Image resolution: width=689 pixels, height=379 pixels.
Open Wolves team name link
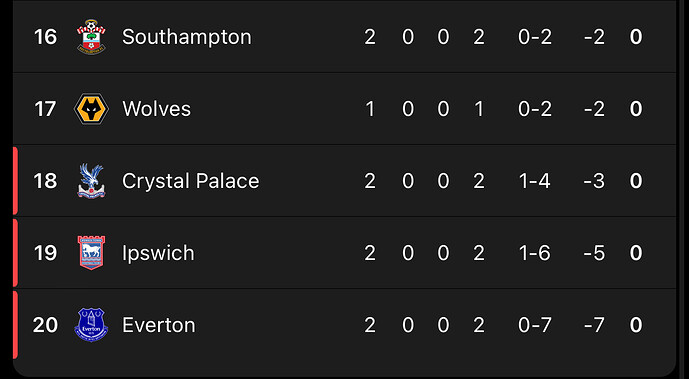click(x=156, y=109)
